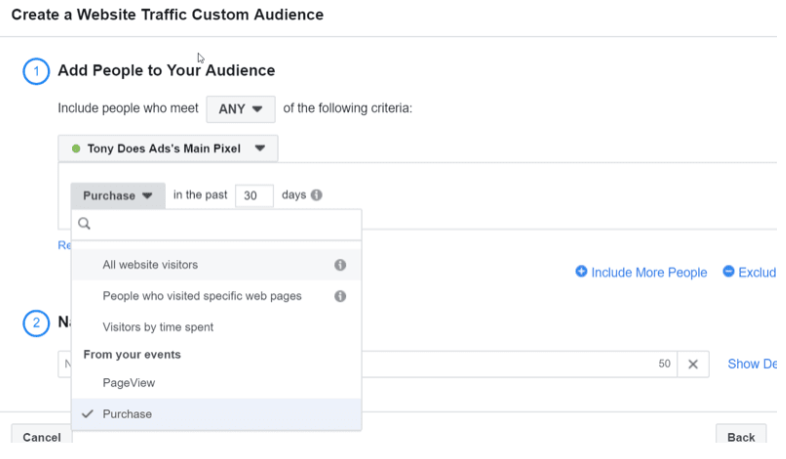Screen dimensions: 786x459
Task: Click the Show Description link
Action: click(752, 364)
